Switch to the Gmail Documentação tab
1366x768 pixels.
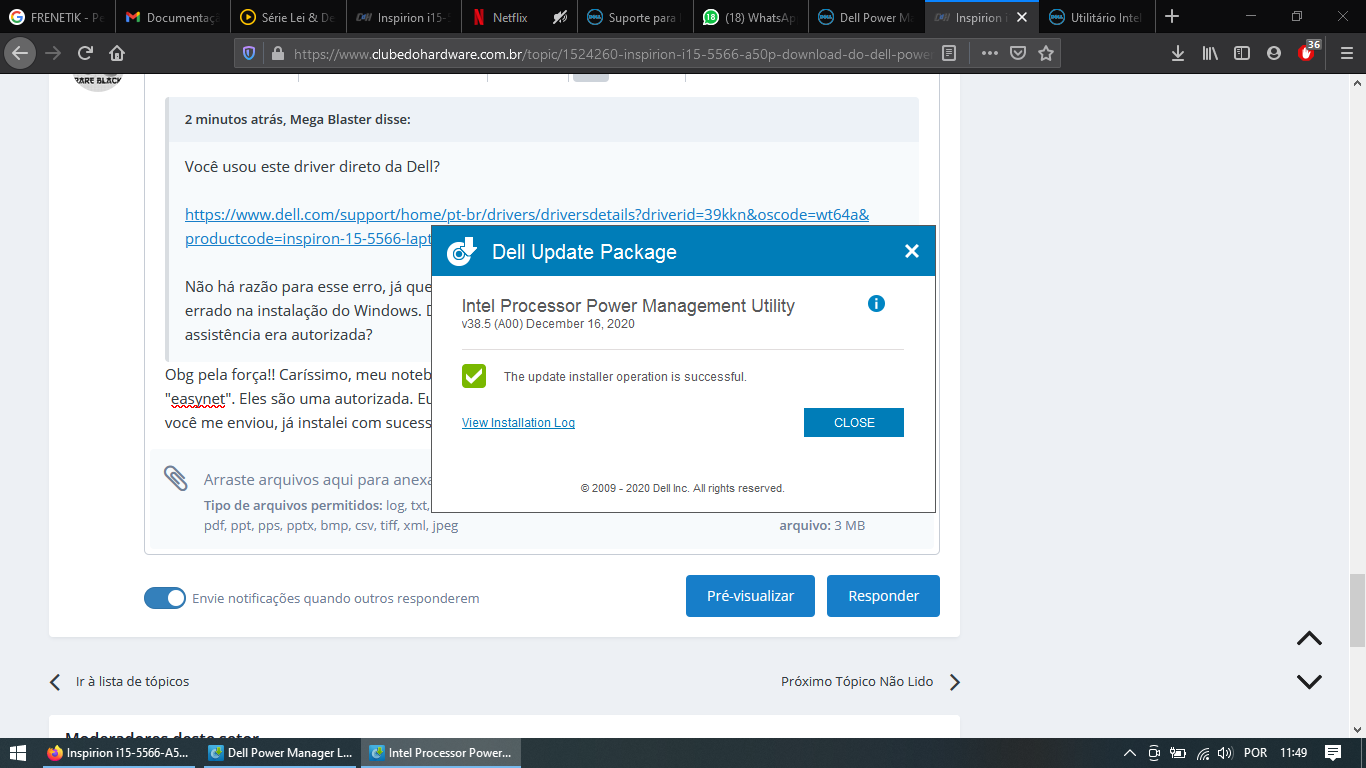[x=173, y=17]
